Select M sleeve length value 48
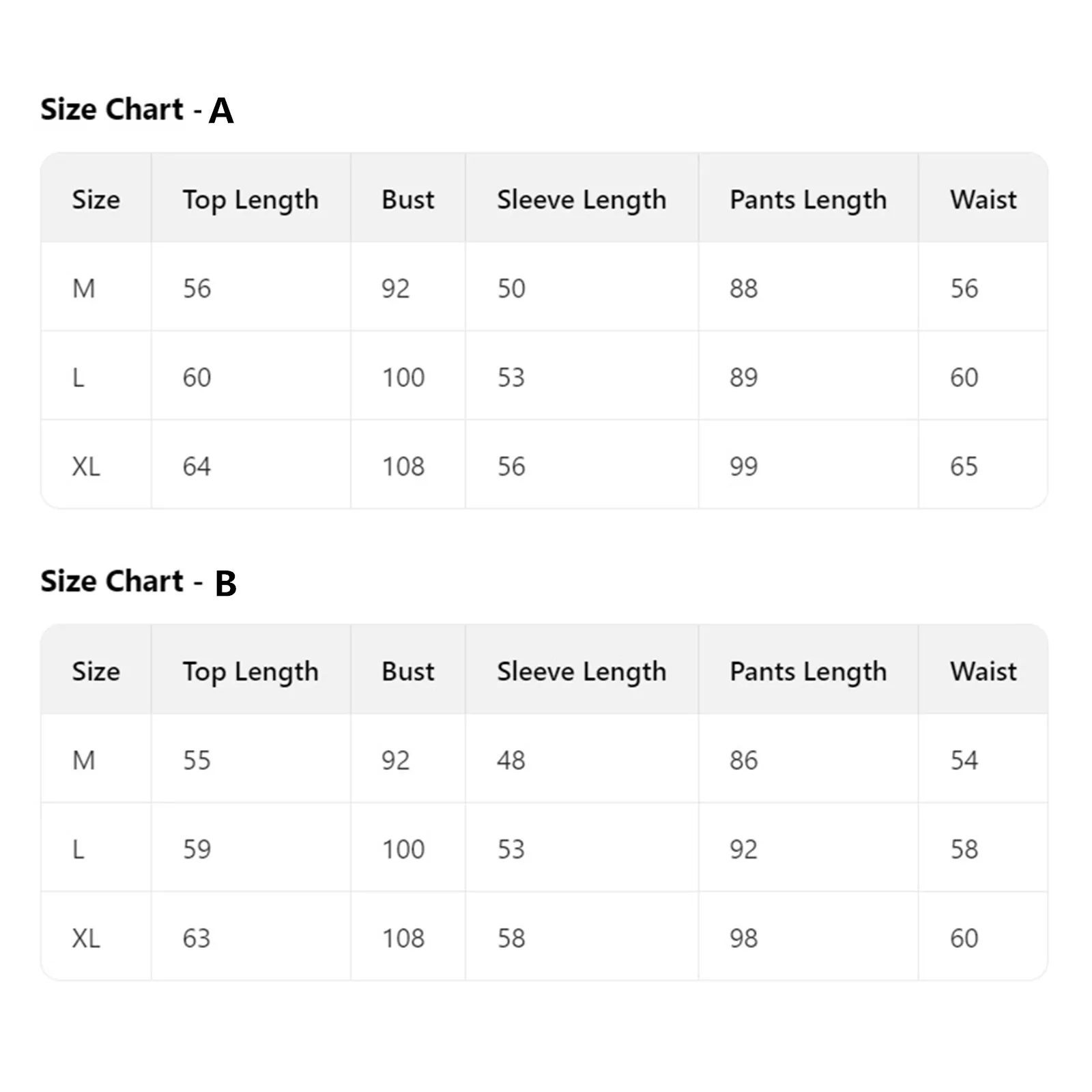Image resolution: width=1092 pixels, height=1092 pixels. (511, 760)
